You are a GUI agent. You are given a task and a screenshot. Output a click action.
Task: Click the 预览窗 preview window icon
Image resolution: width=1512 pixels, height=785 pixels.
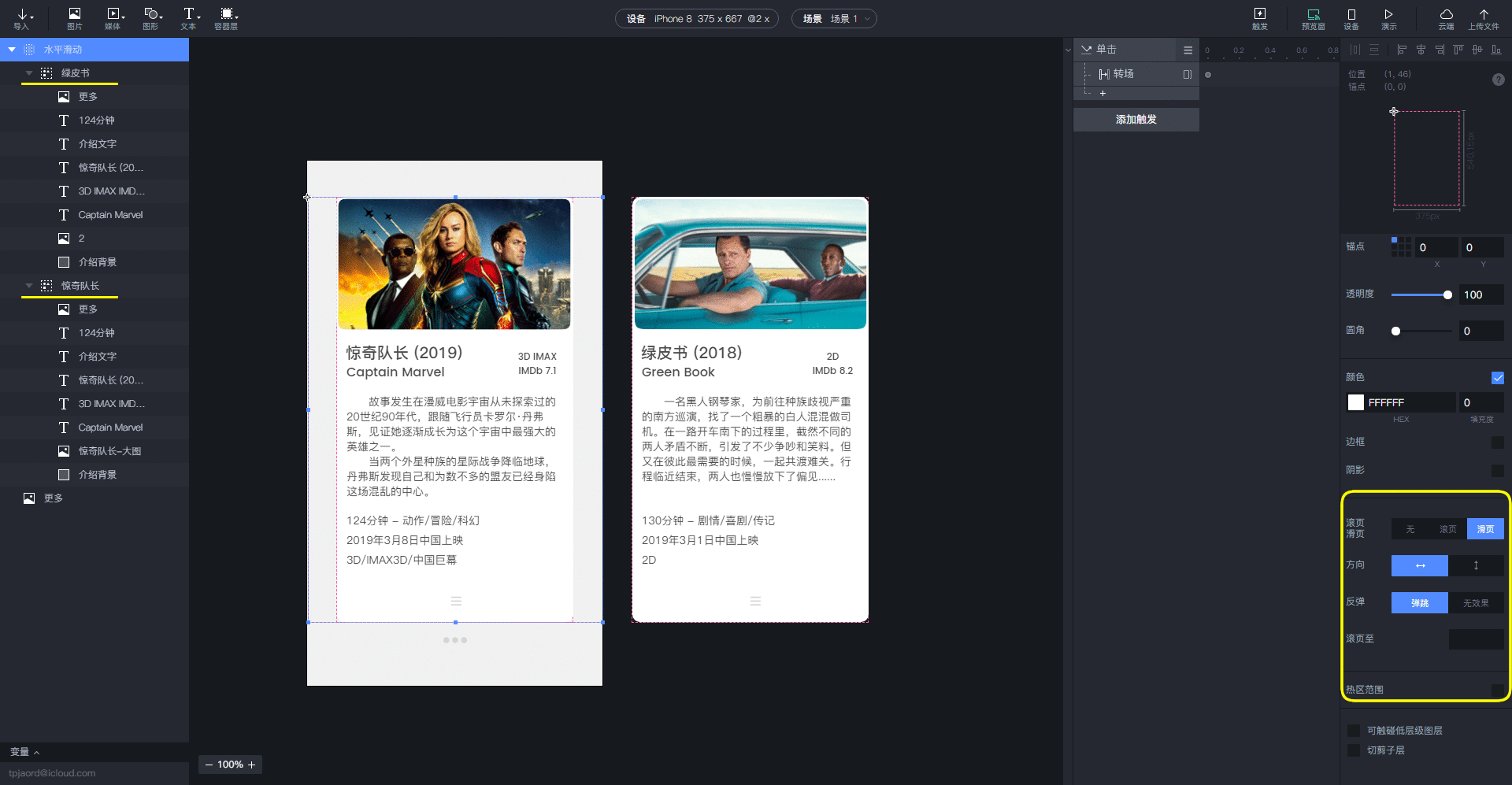pos(1314,18)
